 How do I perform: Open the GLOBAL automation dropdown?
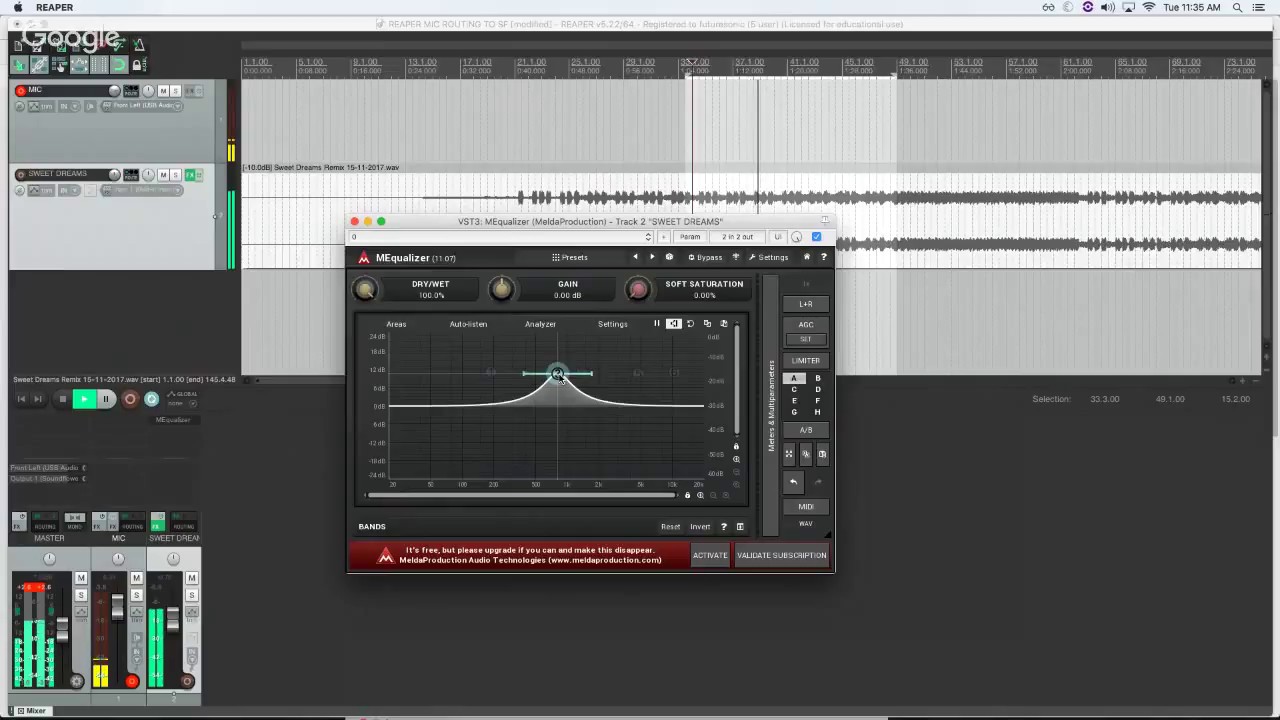click(183, 399)
